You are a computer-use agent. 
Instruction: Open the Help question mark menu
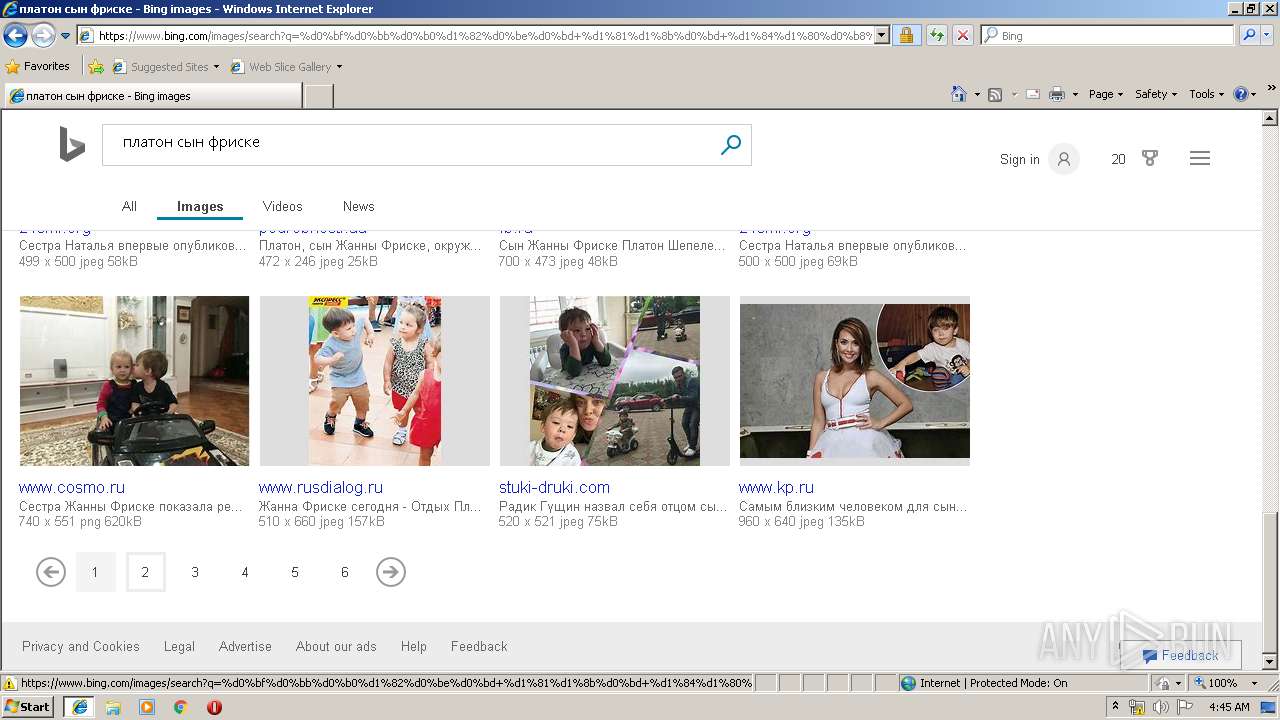click(x=1245, y=94)
